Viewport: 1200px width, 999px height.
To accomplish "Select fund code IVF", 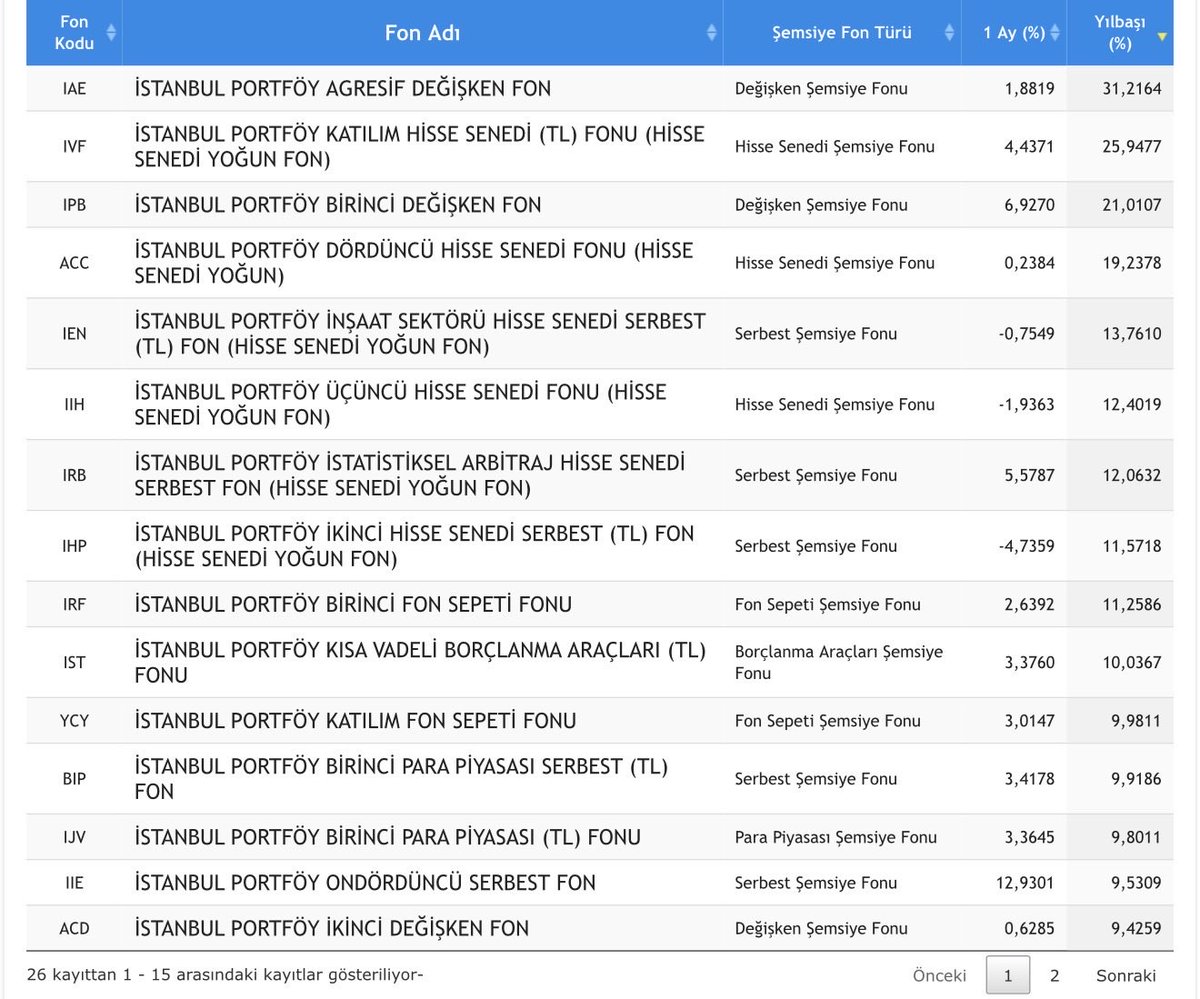I will [x=74, y=146].
